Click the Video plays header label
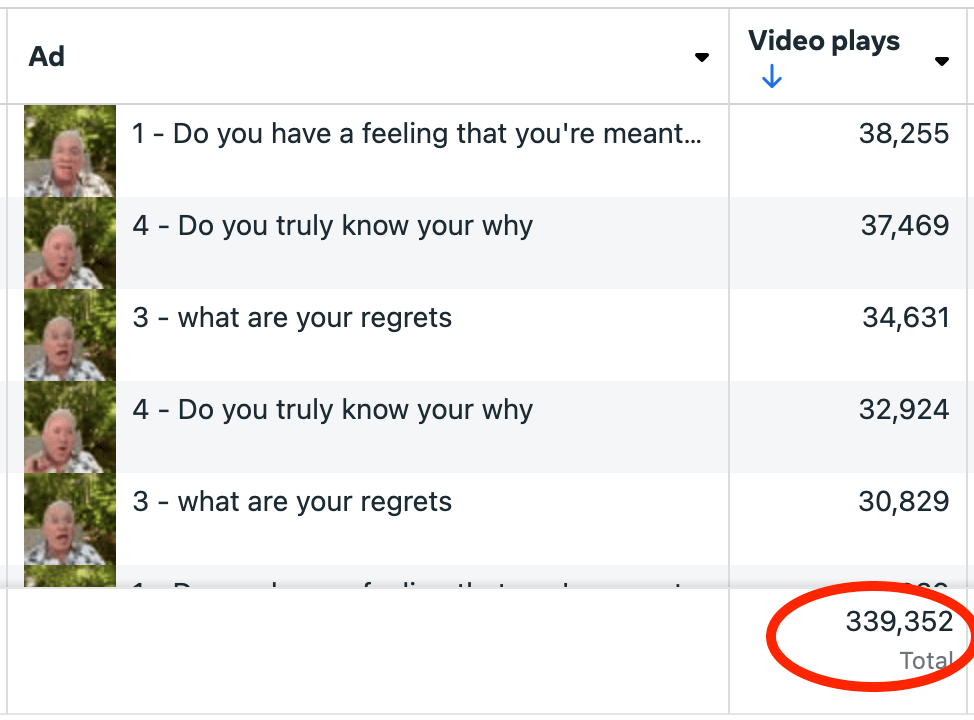This screenshot has height=720, width=974. tap(823, 41)
